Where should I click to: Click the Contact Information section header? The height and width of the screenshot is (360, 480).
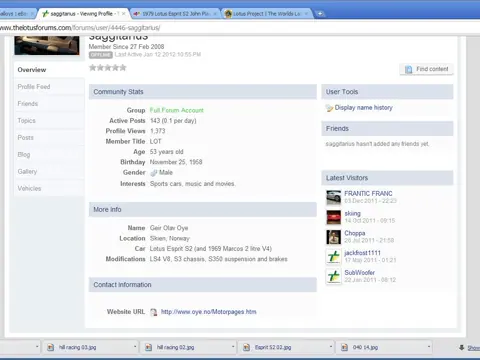pyautogui.click(x=203, y=285)
